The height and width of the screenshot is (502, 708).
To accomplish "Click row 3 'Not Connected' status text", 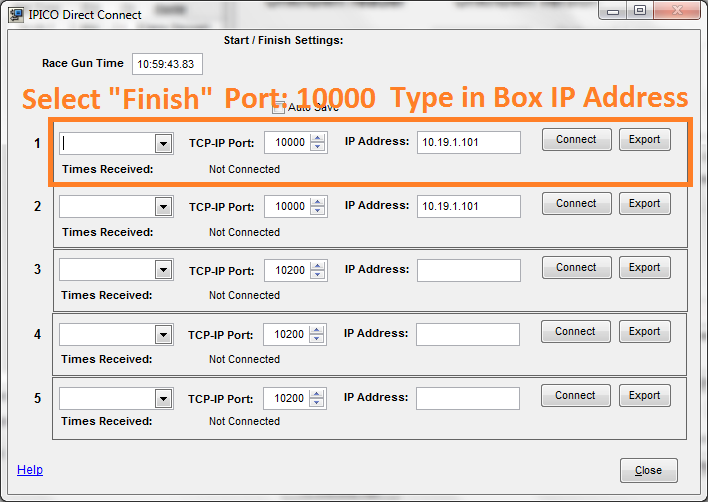I will click(x=244, y=295).
